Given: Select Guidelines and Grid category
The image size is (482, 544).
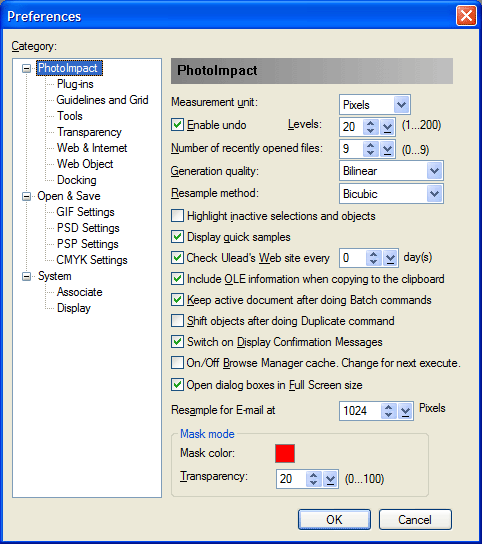Looking at the screenshot, I should pyautogui.click(x=102, y=100).
